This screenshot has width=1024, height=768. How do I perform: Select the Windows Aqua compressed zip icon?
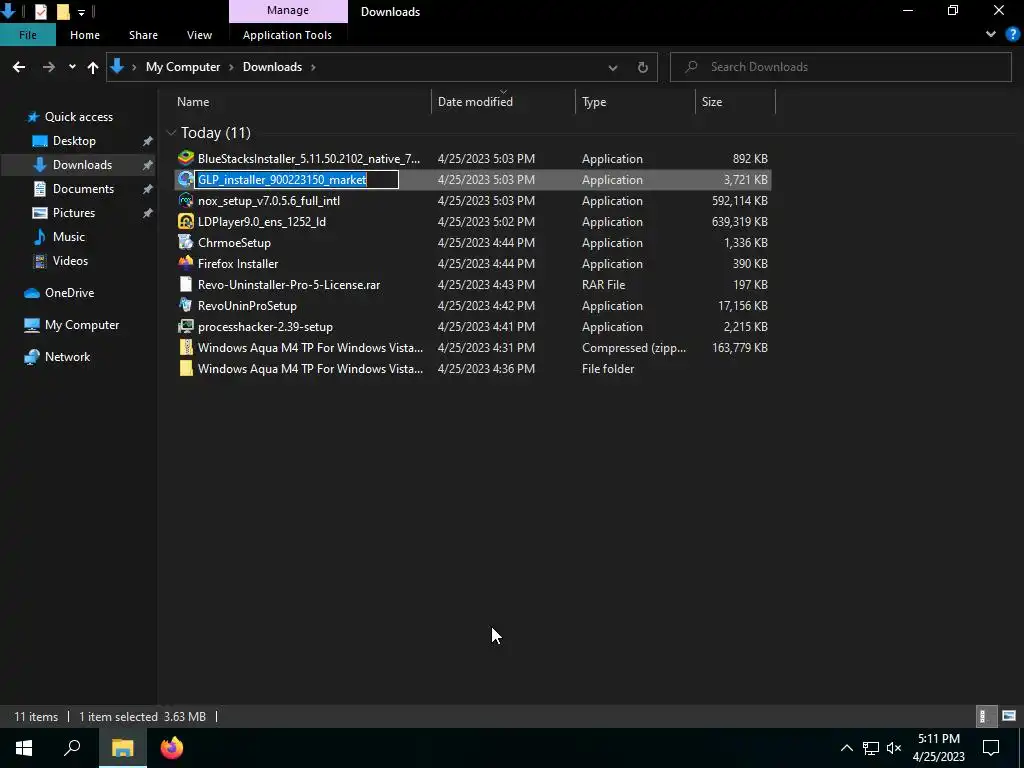coord(186,347)
